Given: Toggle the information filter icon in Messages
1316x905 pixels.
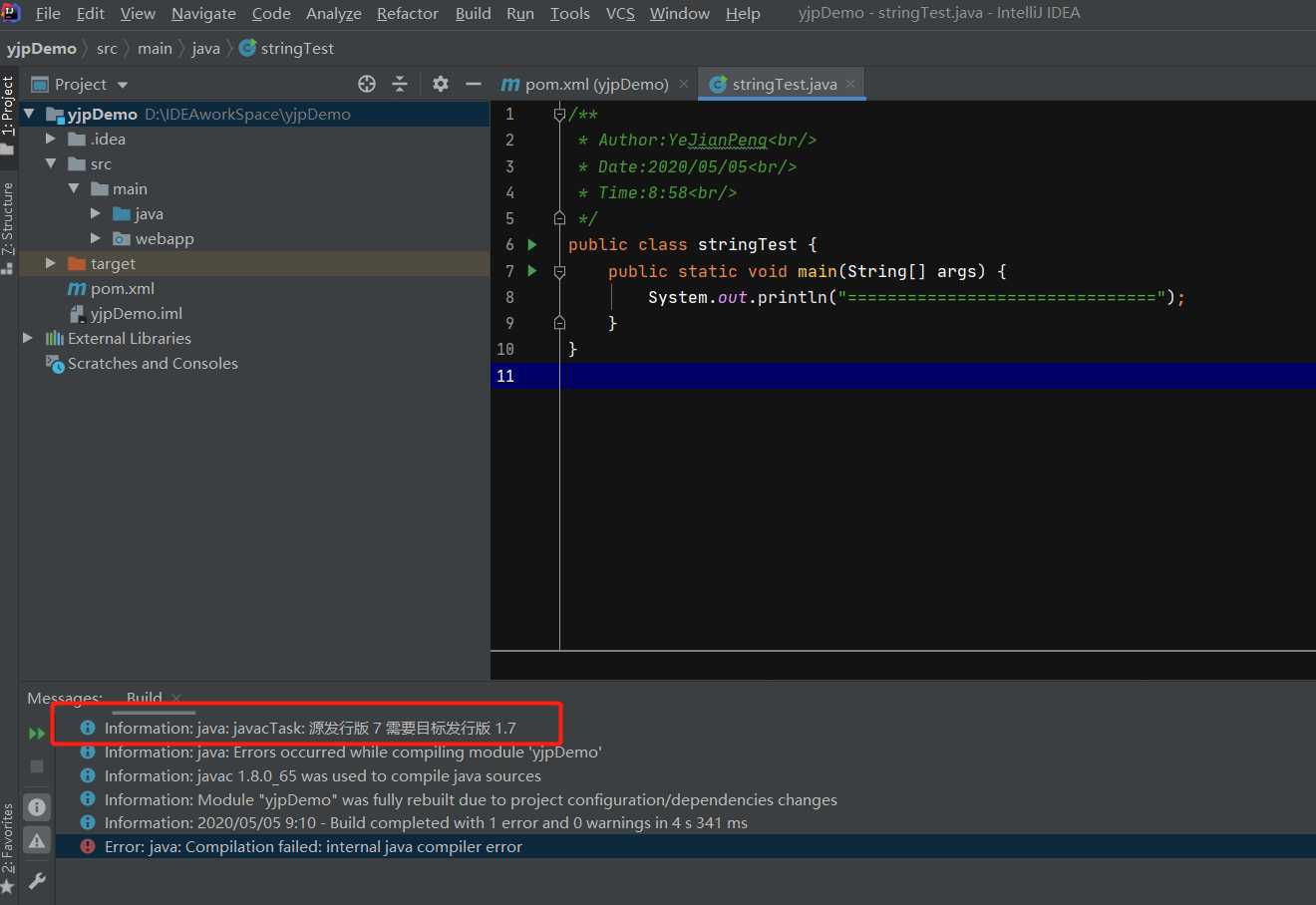Looking at the screenshot, I should [x=37, y=806].
